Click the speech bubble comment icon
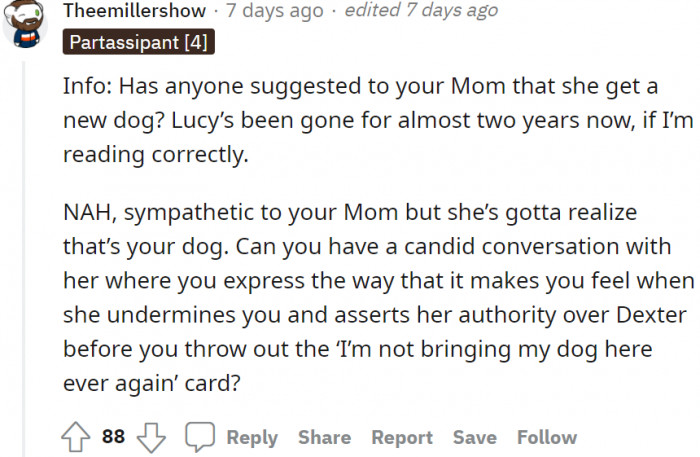Image resolution: width=700 pixels, height=457 pixels. [200, 436]
